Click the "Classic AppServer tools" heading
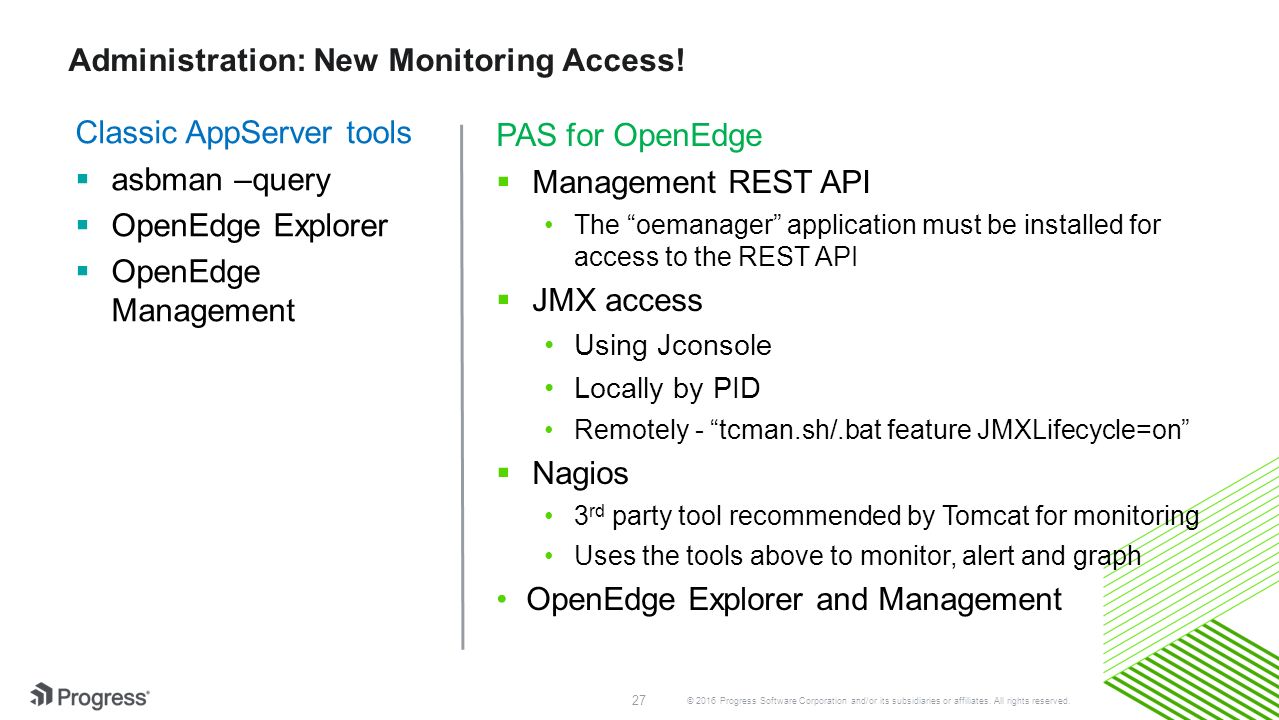This screenshot has height=720, width=1279. click(244, 132)
